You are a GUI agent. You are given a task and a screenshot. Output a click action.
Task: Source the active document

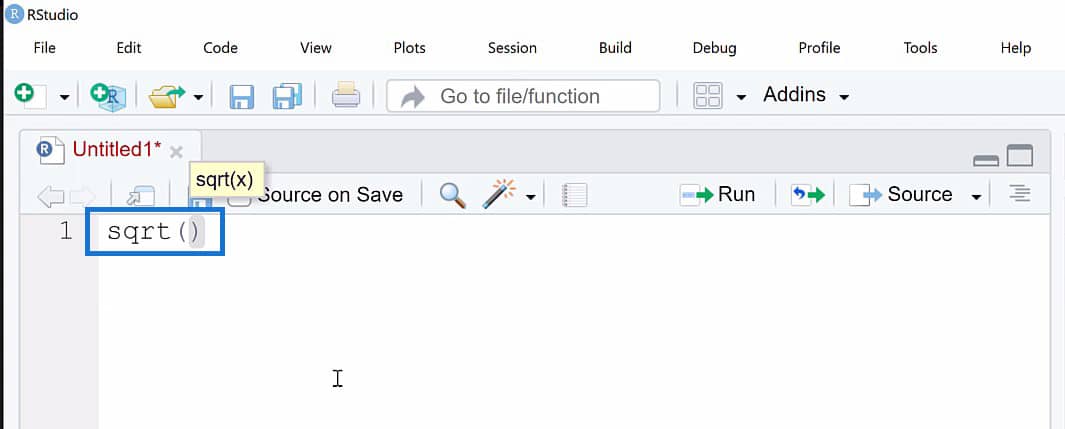click(x=901, y=195)
